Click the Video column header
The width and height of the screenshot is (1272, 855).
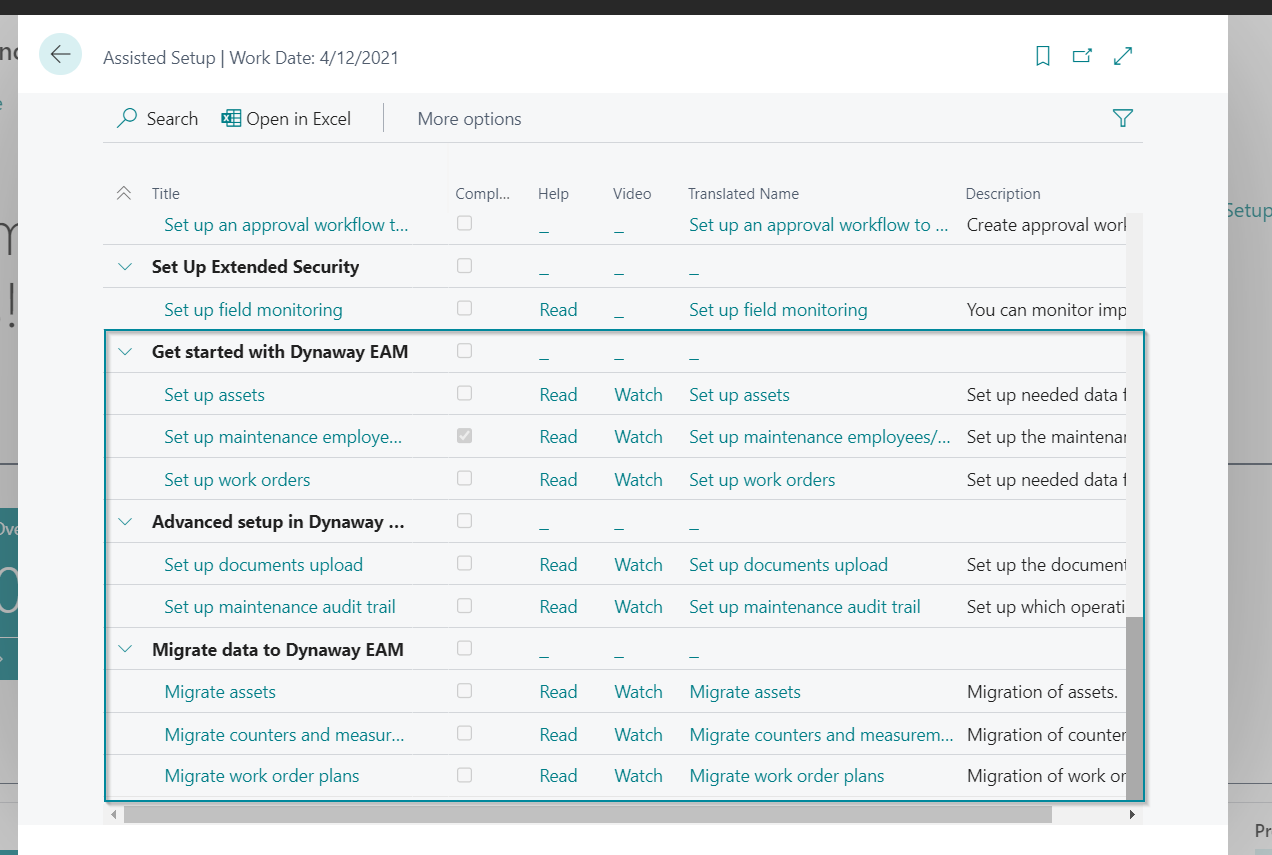(632, 194)
